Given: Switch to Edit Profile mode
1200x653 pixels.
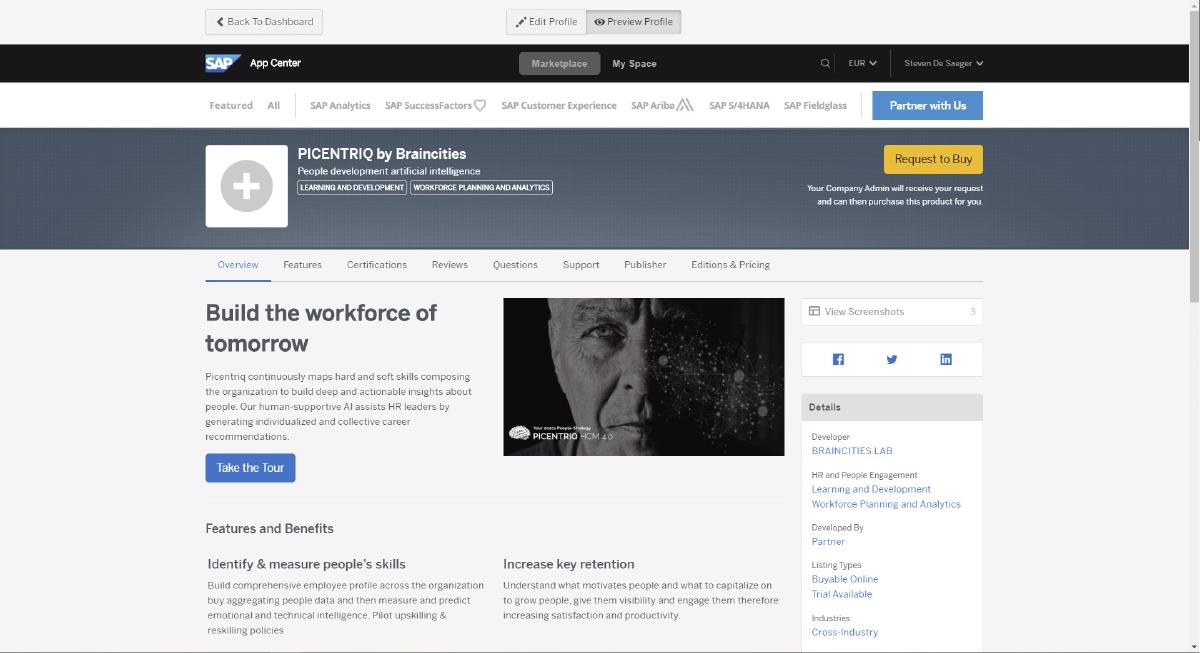Looking at the screenshot, I should (546, 22).
